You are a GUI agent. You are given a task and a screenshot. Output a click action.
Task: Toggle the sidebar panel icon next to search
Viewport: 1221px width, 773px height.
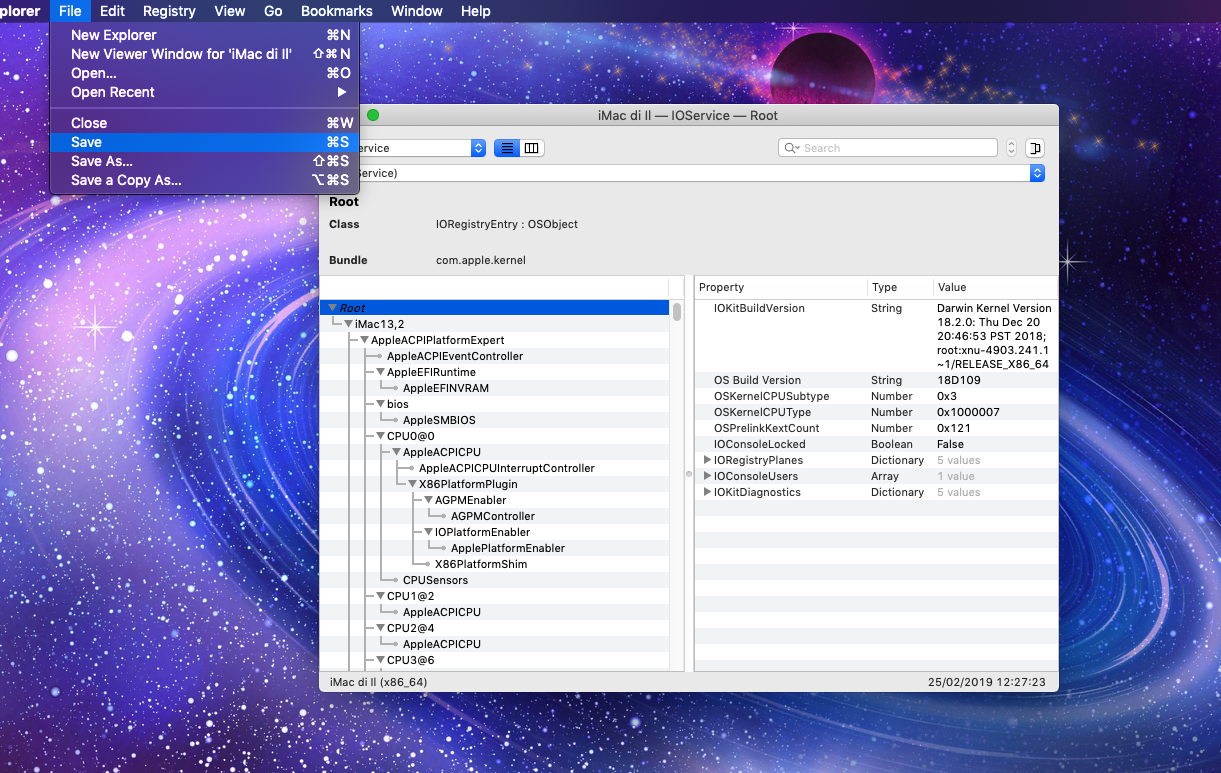1035,148
